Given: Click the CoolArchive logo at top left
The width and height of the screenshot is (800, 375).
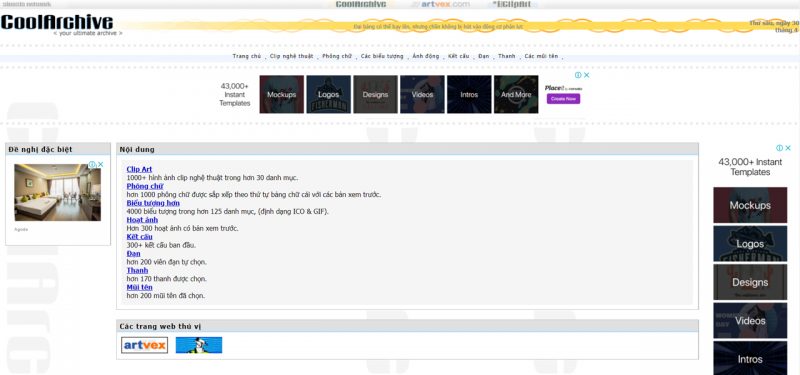Looking at the screenshot, I should pos(57,22).
